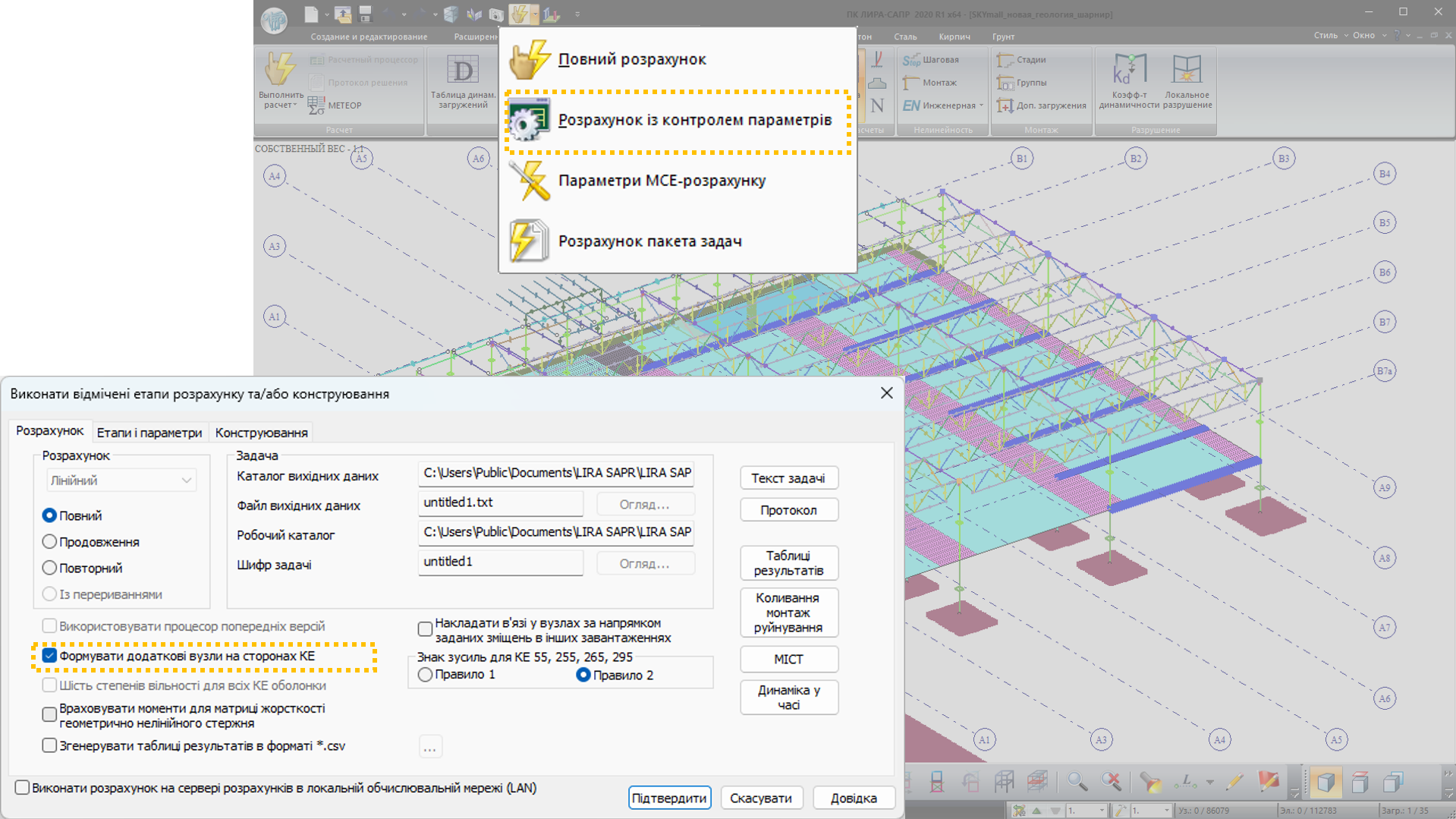Click the Шифр задачі input field
This screenshot has width=1456, height=819.
(x=500, y=562)
